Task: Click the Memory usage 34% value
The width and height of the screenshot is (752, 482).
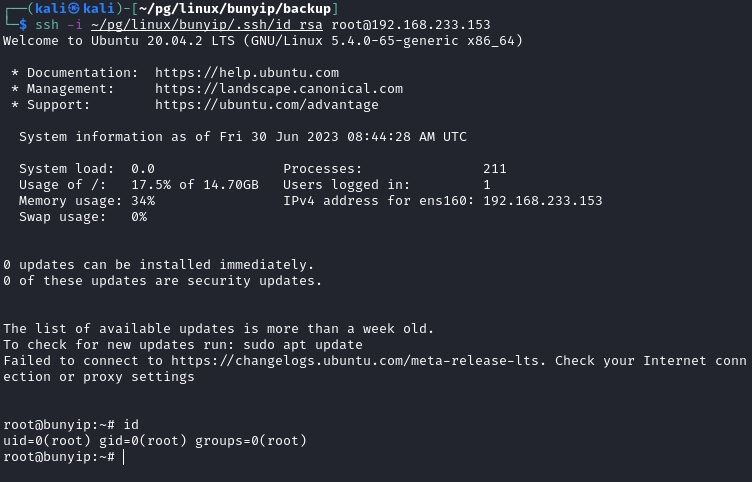Action: [x=143, y=201]
